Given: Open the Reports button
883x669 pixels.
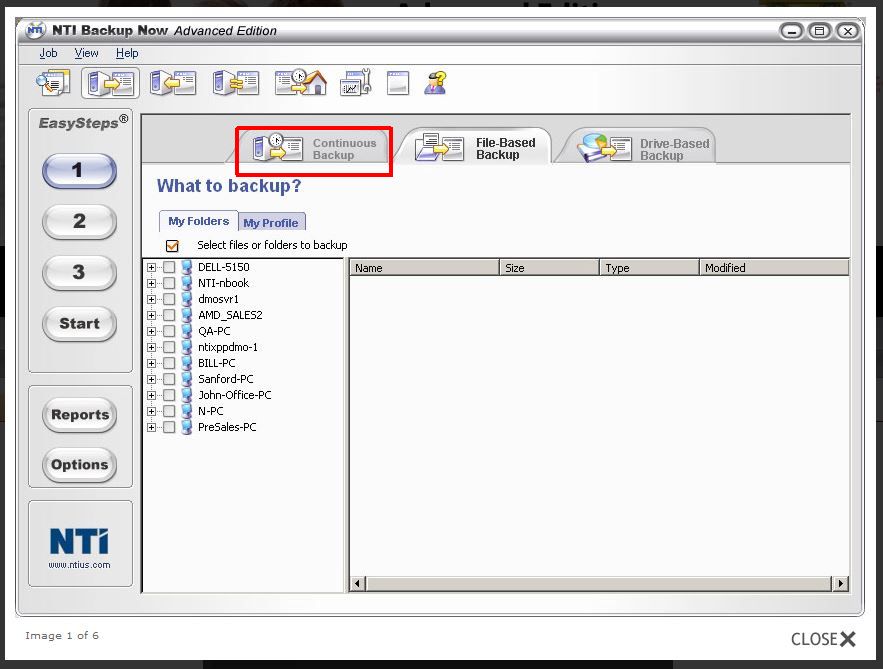Looking at the screenshot, I should pyautogui.click(x=79, y=415).
